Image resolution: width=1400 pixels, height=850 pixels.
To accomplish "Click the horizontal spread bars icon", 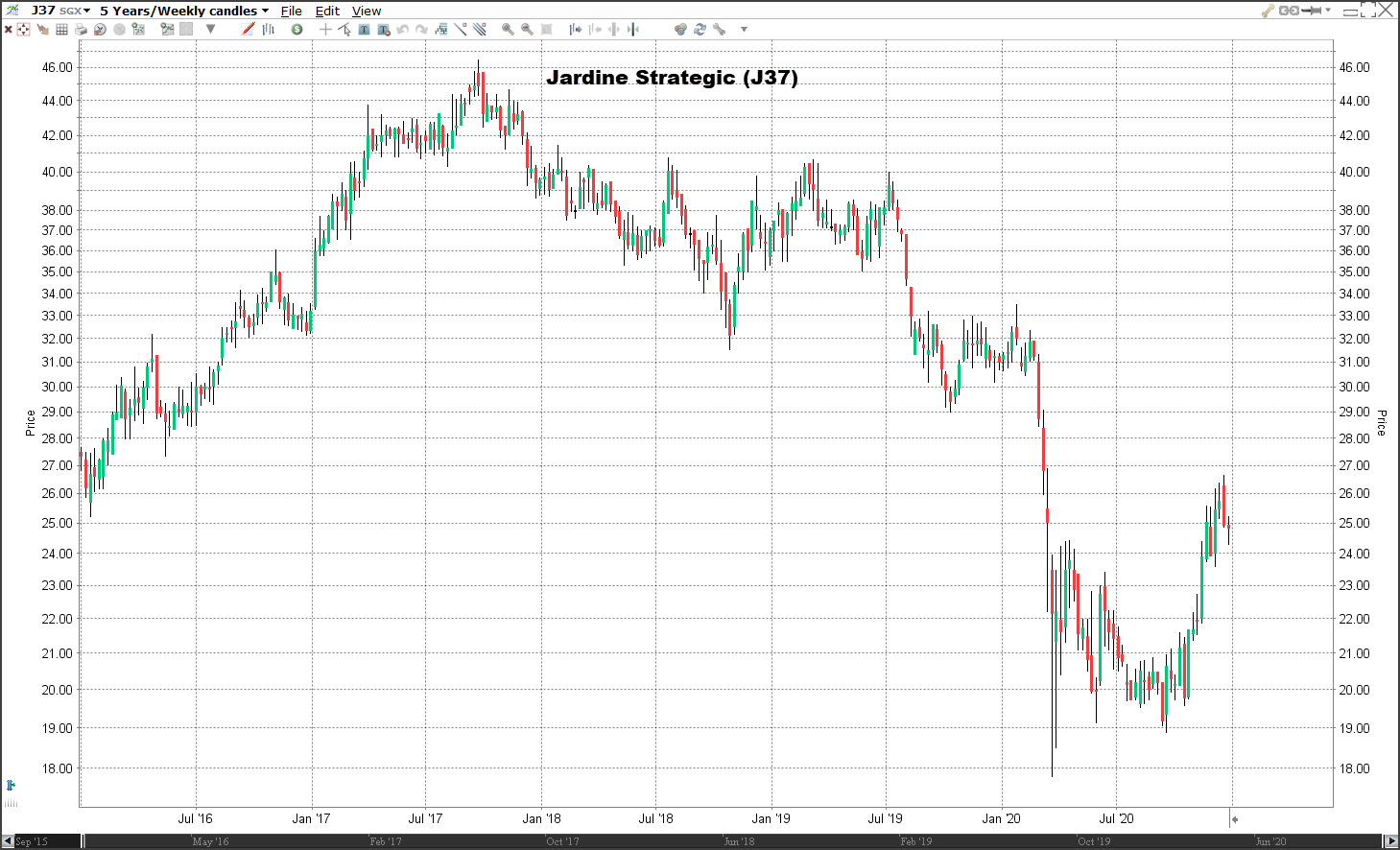I will tap(614, 29).
